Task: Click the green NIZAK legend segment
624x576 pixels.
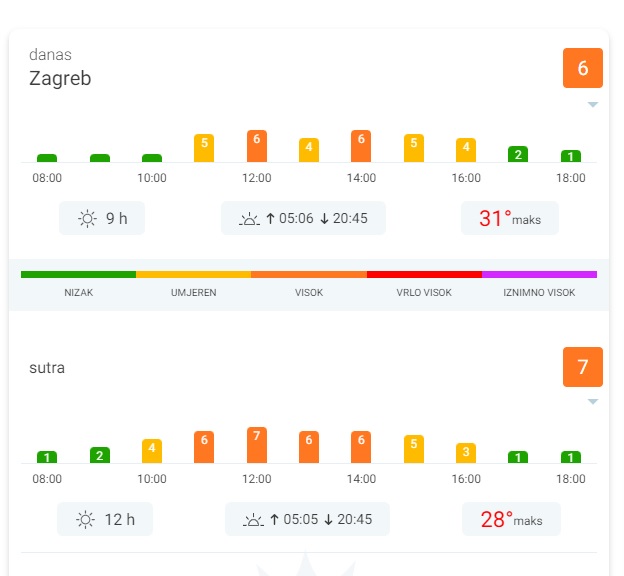Action: (x=78, y=274)
